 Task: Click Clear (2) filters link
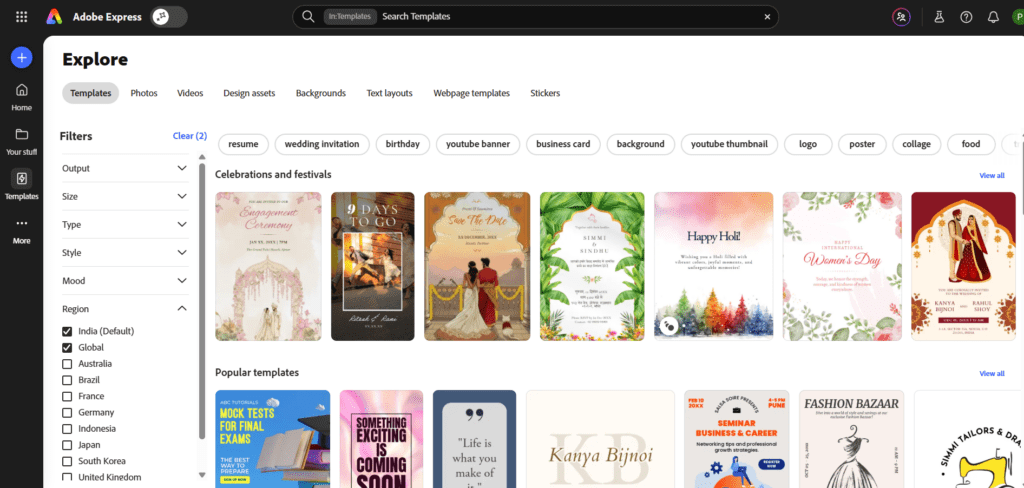(x=189, y=136)
